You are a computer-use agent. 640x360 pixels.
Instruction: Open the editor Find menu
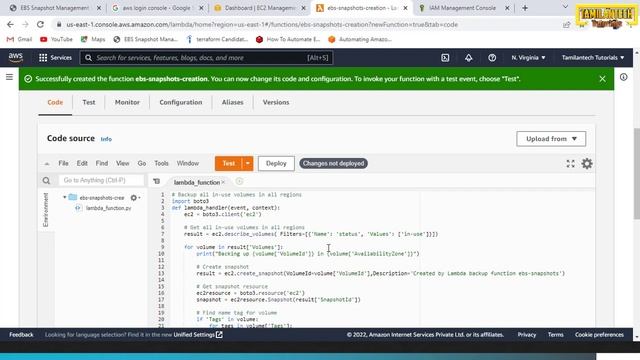[x=102, y=163]
